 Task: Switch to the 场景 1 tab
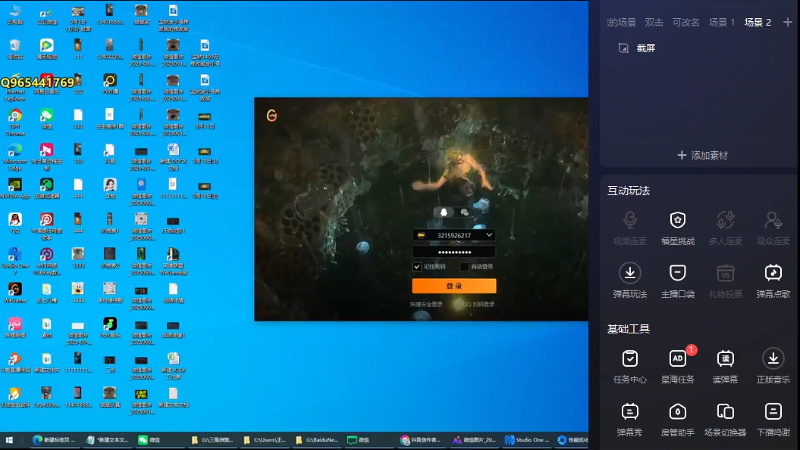click(721, 22)
